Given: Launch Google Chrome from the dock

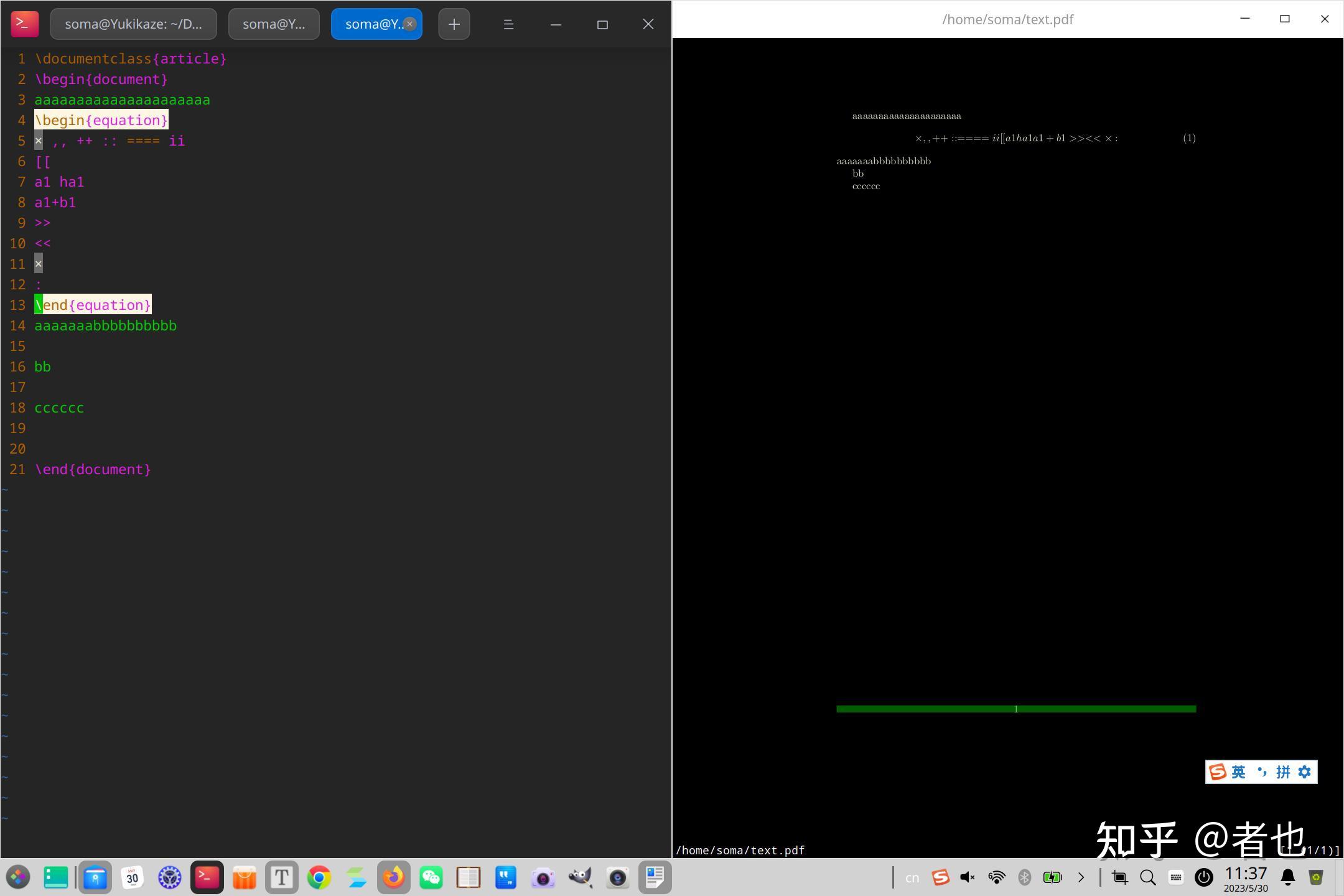Looking at the screenshot, I should (x=319, y=877).
